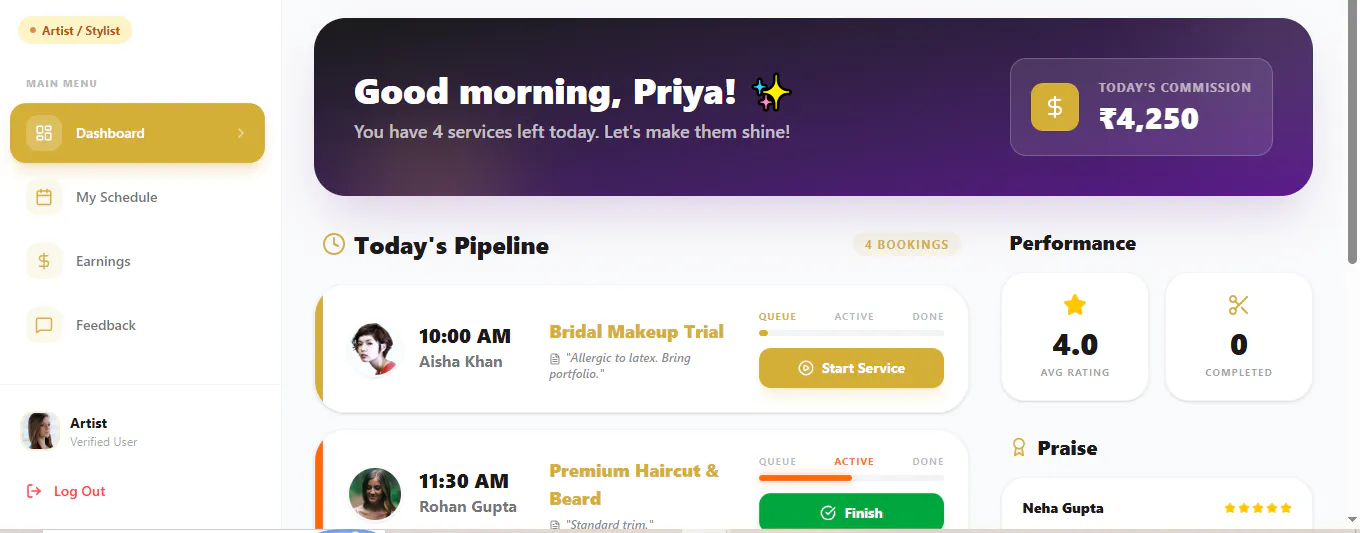Click the Artist avatar in sidebar footer
Image resolution: width=1360 pixels, height=533 pixels.
[x=40, y=432]
